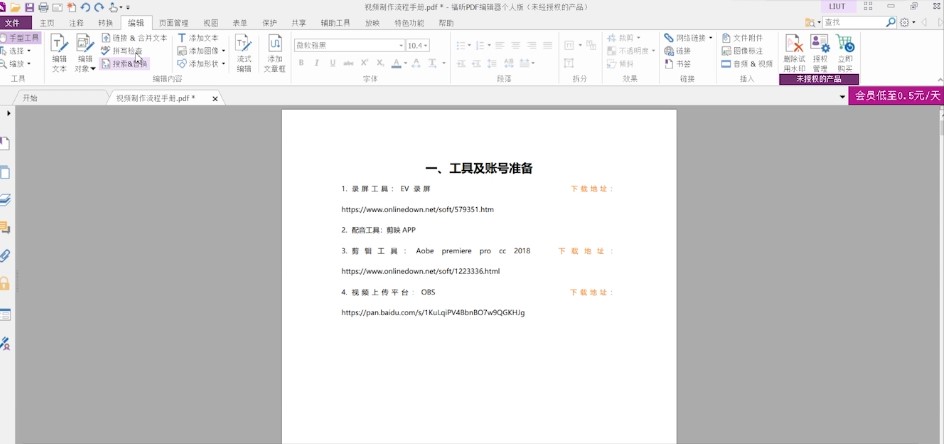
Task: Open the bookmarks panel in the left sidebar
Action: click(5, 143)
